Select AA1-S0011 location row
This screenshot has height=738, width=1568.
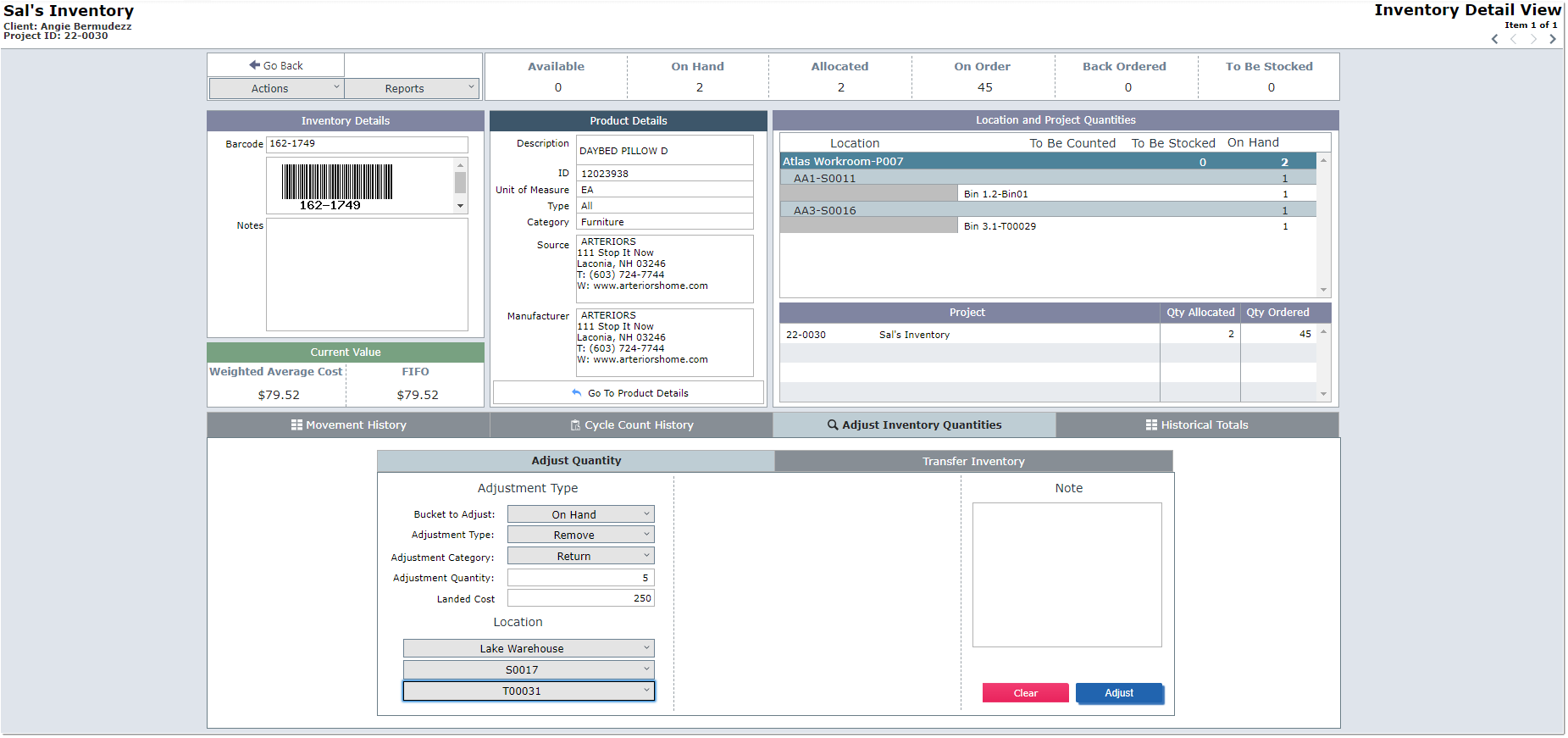(x=1048, y=178)
